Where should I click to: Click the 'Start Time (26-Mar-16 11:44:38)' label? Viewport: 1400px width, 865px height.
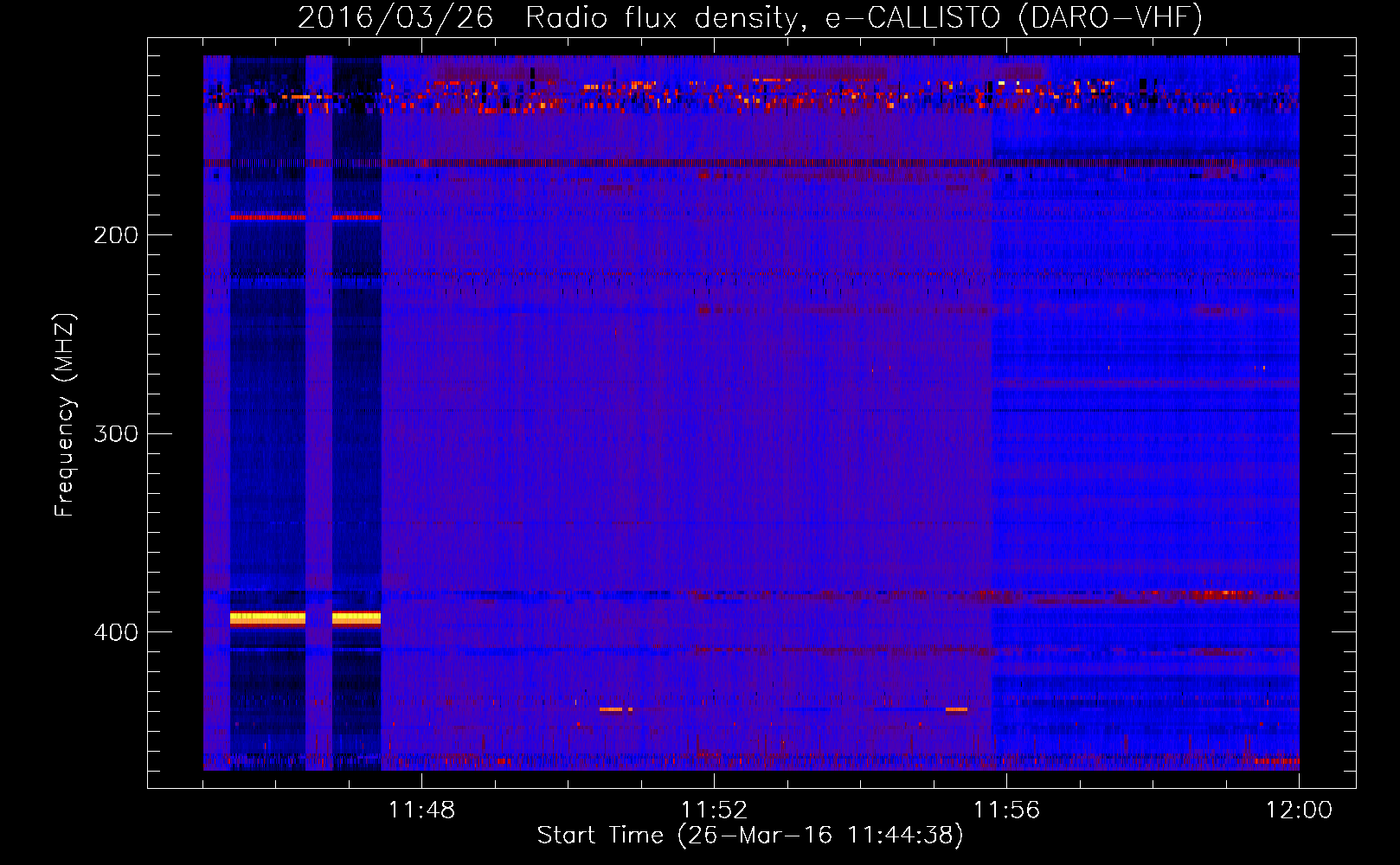(750, 836)
